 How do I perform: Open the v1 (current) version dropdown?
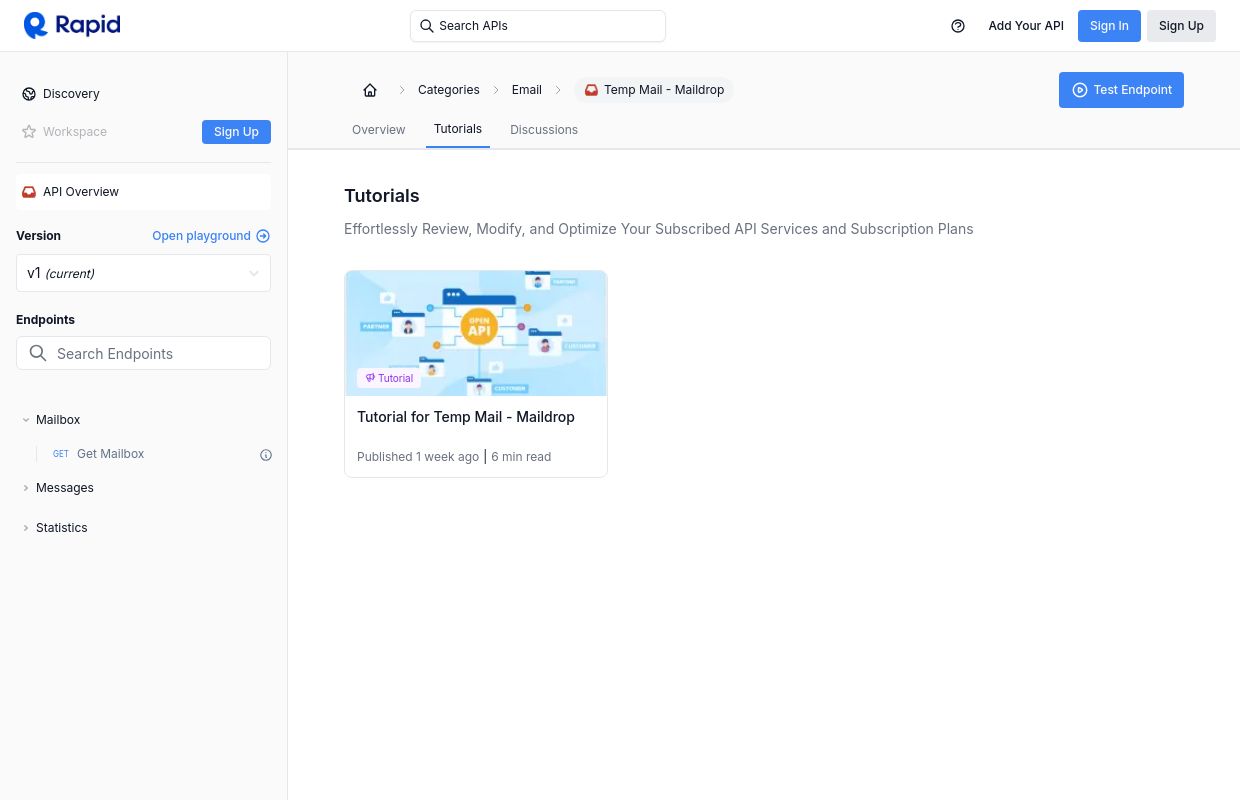coord(143,273)
